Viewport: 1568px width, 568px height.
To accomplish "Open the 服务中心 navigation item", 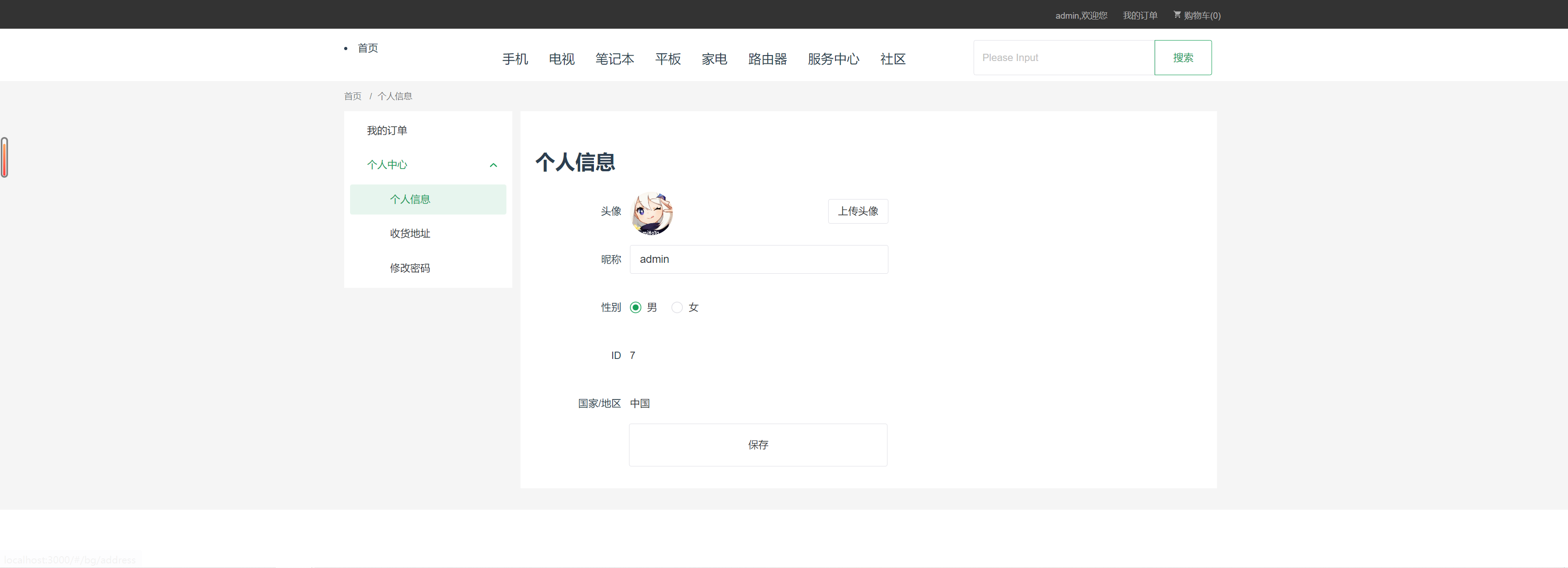I will (833, 59).
